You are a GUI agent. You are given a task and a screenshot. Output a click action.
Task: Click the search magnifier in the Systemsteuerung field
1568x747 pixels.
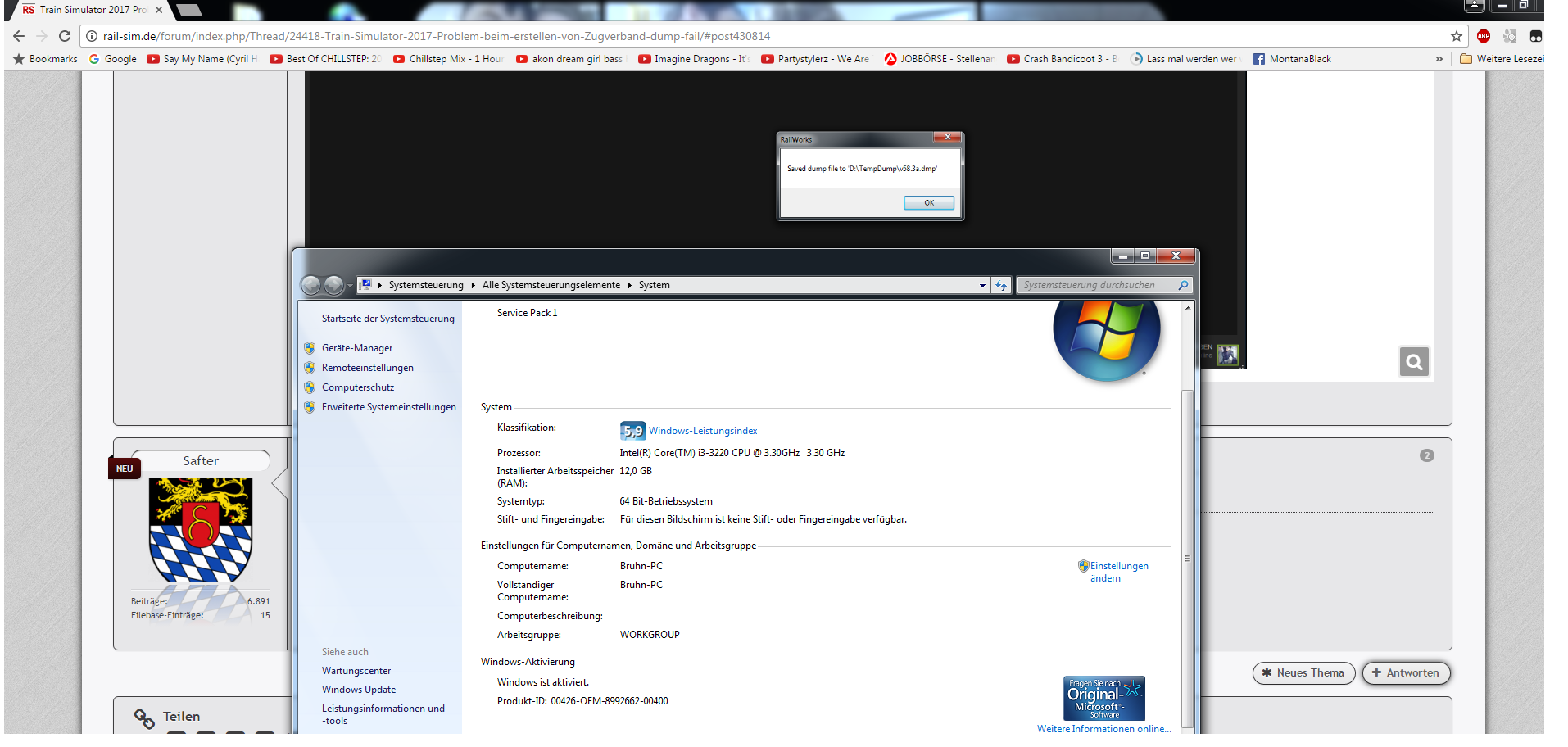tap(1183, 285)
